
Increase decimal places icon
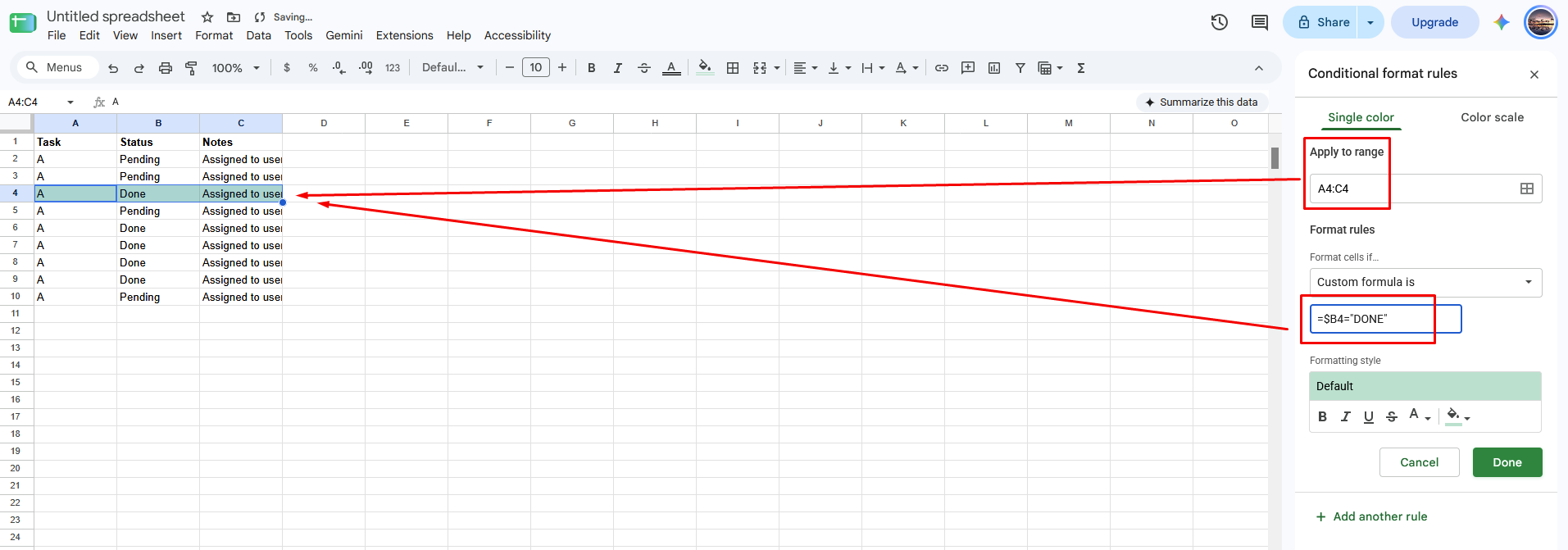pyautogui.click(x=366, y=68)
